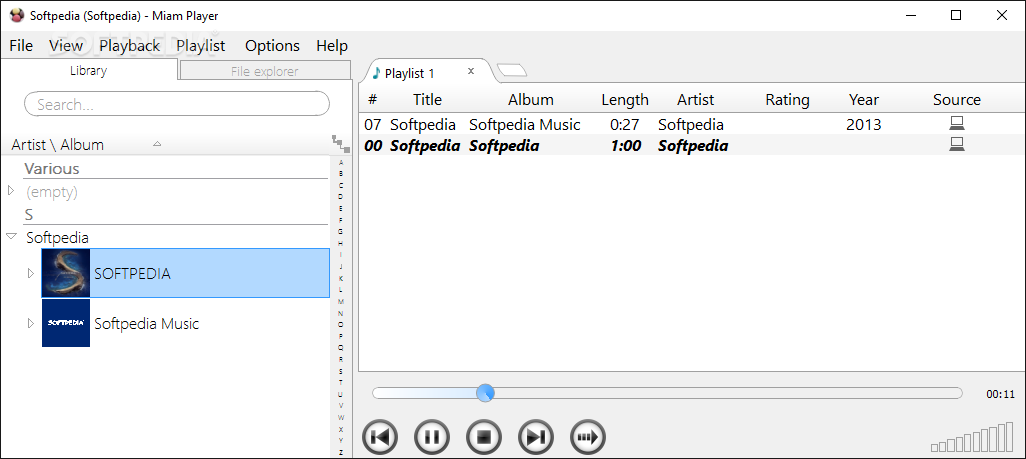Click the Various section header
Screen dimensions: 1026x459
(52, 168)
